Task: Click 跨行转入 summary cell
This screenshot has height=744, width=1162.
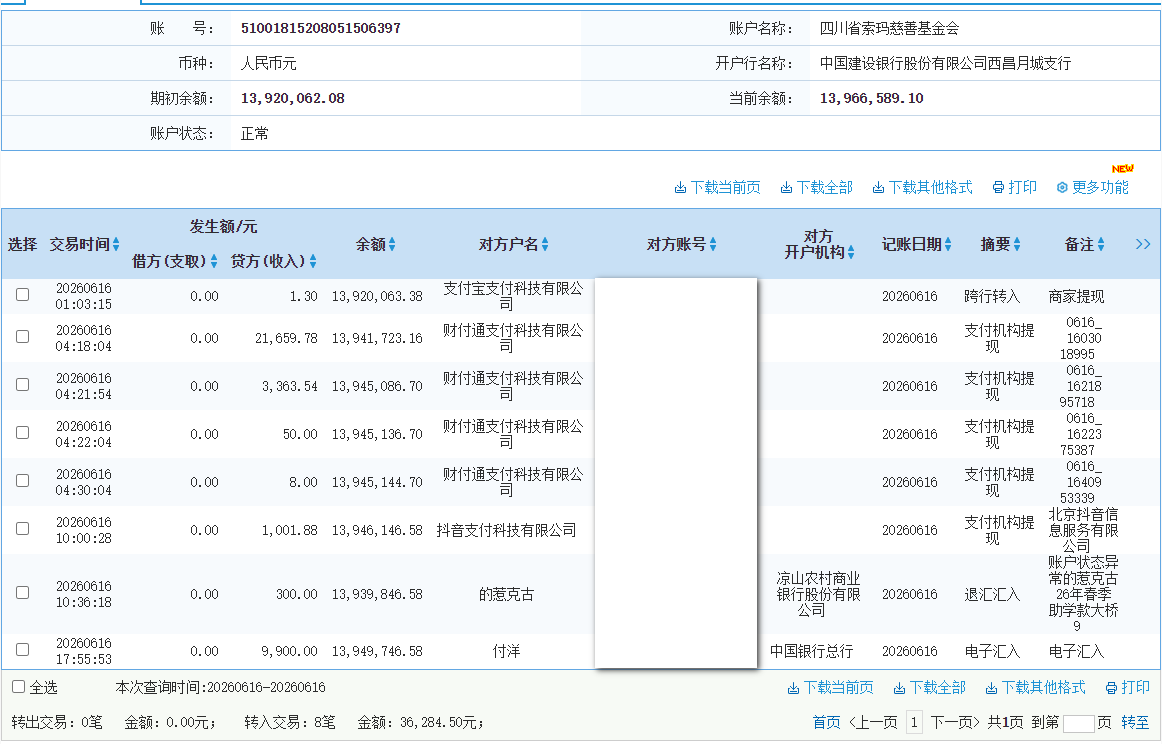Action: point(992,296)
